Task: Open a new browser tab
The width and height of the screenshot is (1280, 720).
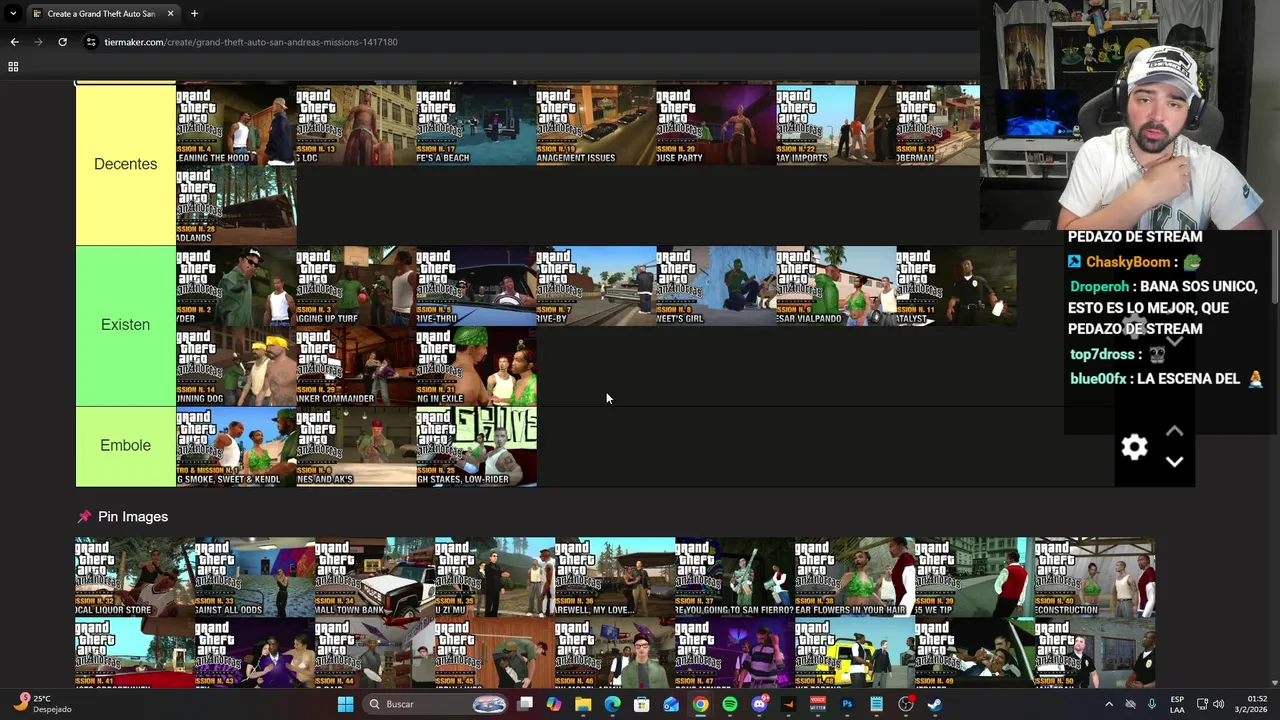Action: pyautogui.click(x=194, y=13)
